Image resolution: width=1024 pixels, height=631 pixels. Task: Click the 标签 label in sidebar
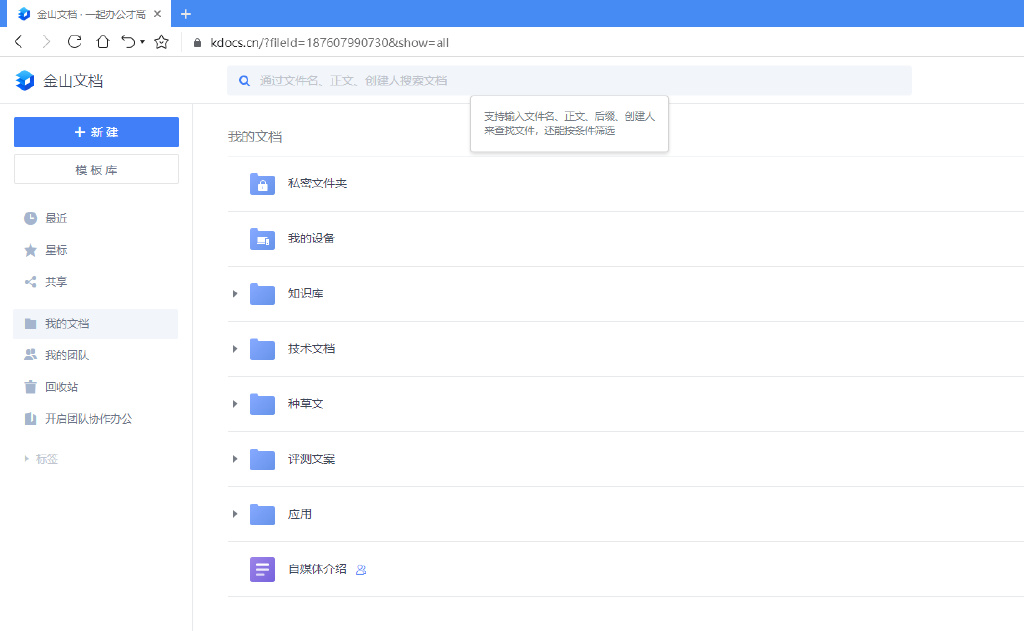[x=47, y=459]
